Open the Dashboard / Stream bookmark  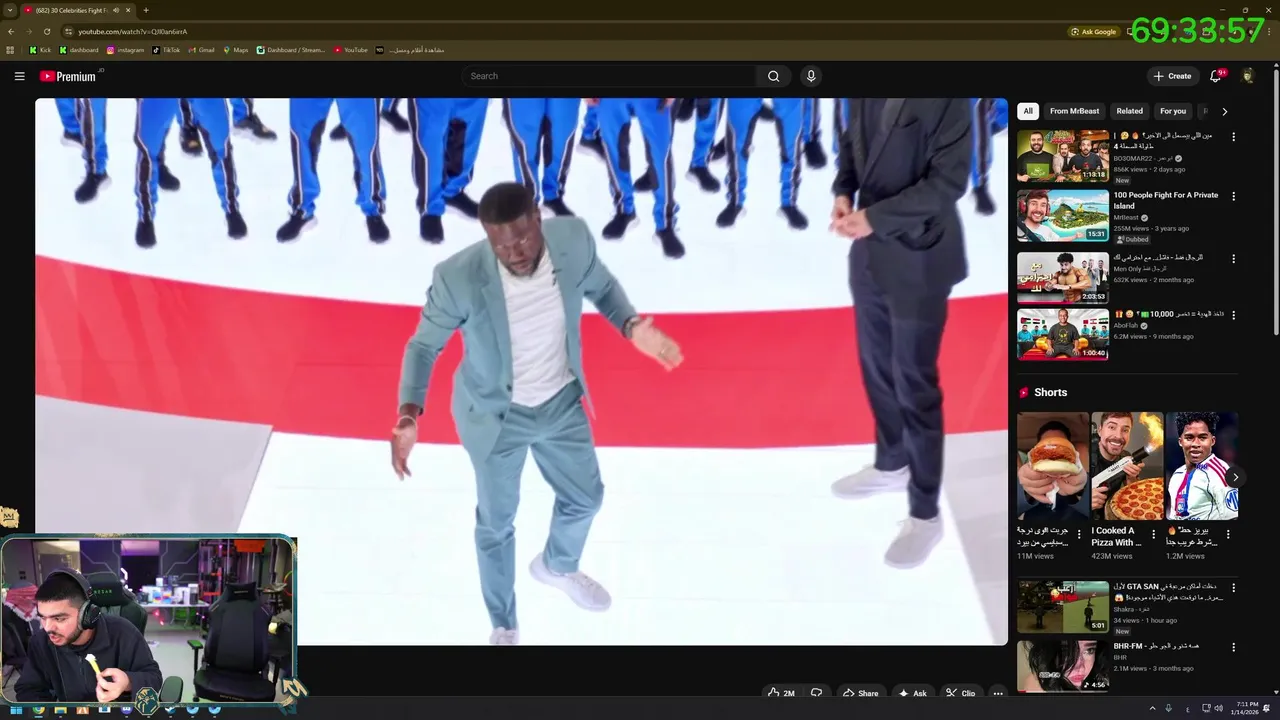(291, 50)
